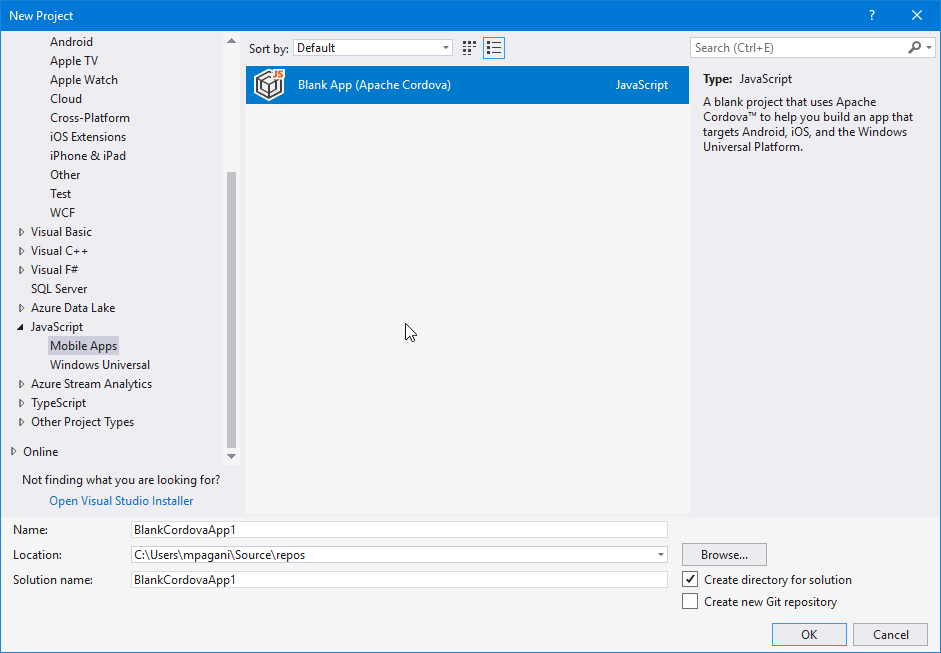Close the New Project dialog
This screenshot has width=941, height=653.
click(917, 16)
